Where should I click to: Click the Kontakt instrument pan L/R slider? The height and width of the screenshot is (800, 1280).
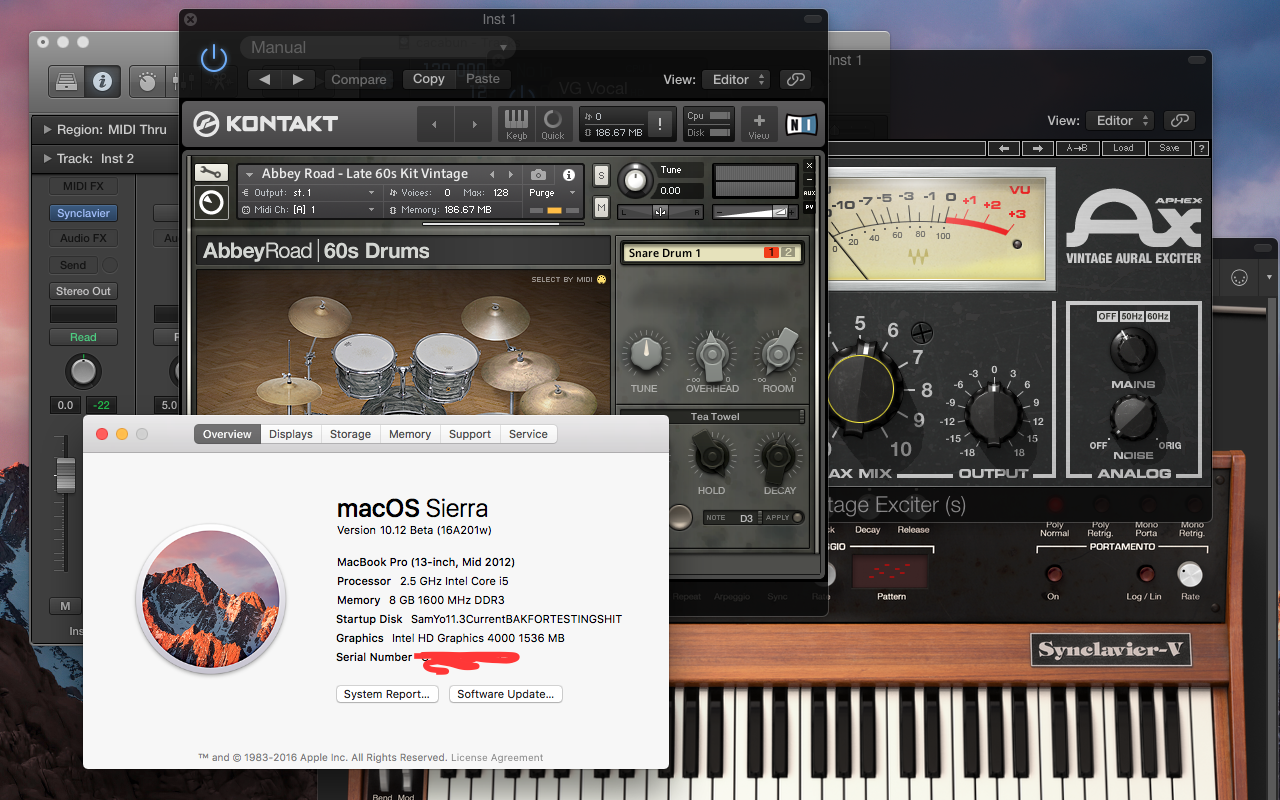(x=661, y=211)
